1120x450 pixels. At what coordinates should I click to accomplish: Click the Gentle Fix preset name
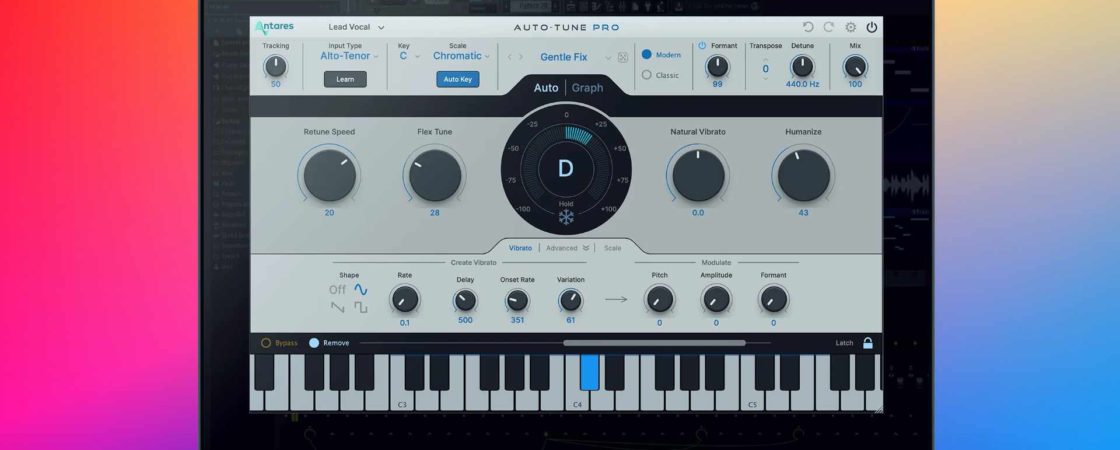click(x=564, y=57)
